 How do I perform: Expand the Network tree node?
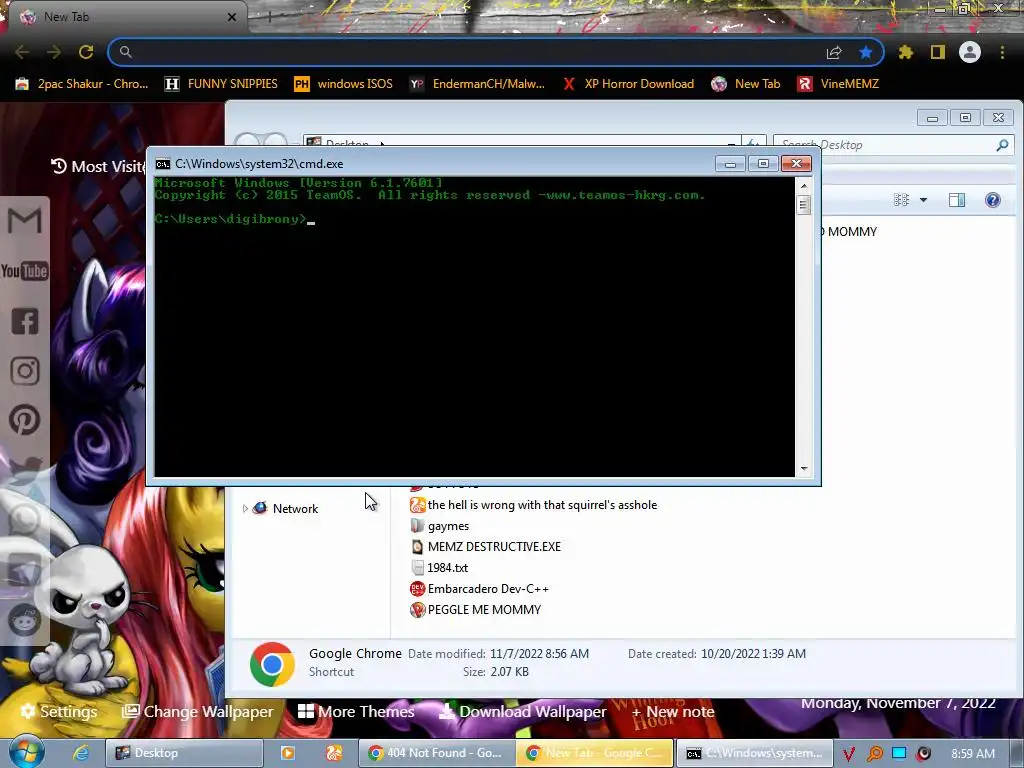pos(245,508)
